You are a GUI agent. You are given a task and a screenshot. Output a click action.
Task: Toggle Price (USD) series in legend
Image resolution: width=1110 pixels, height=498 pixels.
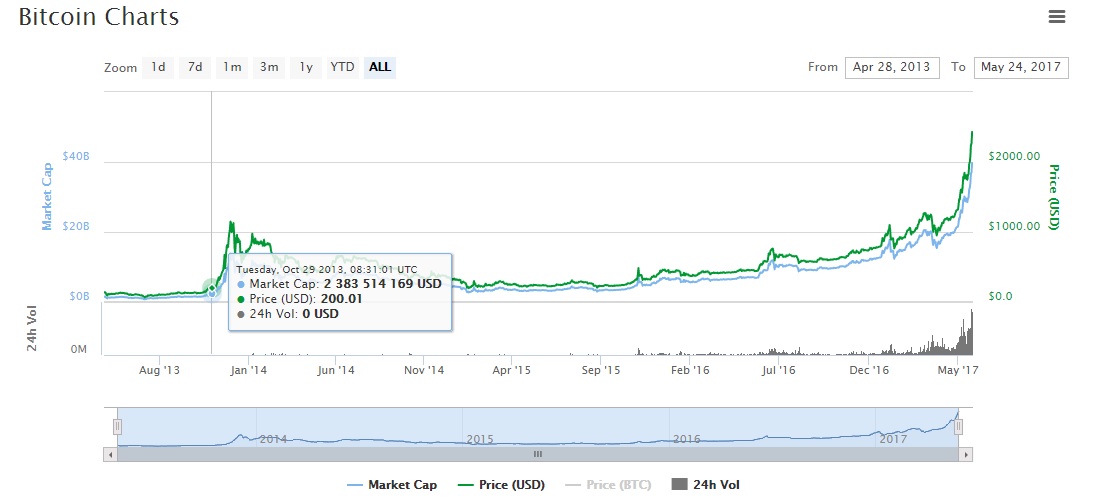pyautogui.click(x=502, y=485)
